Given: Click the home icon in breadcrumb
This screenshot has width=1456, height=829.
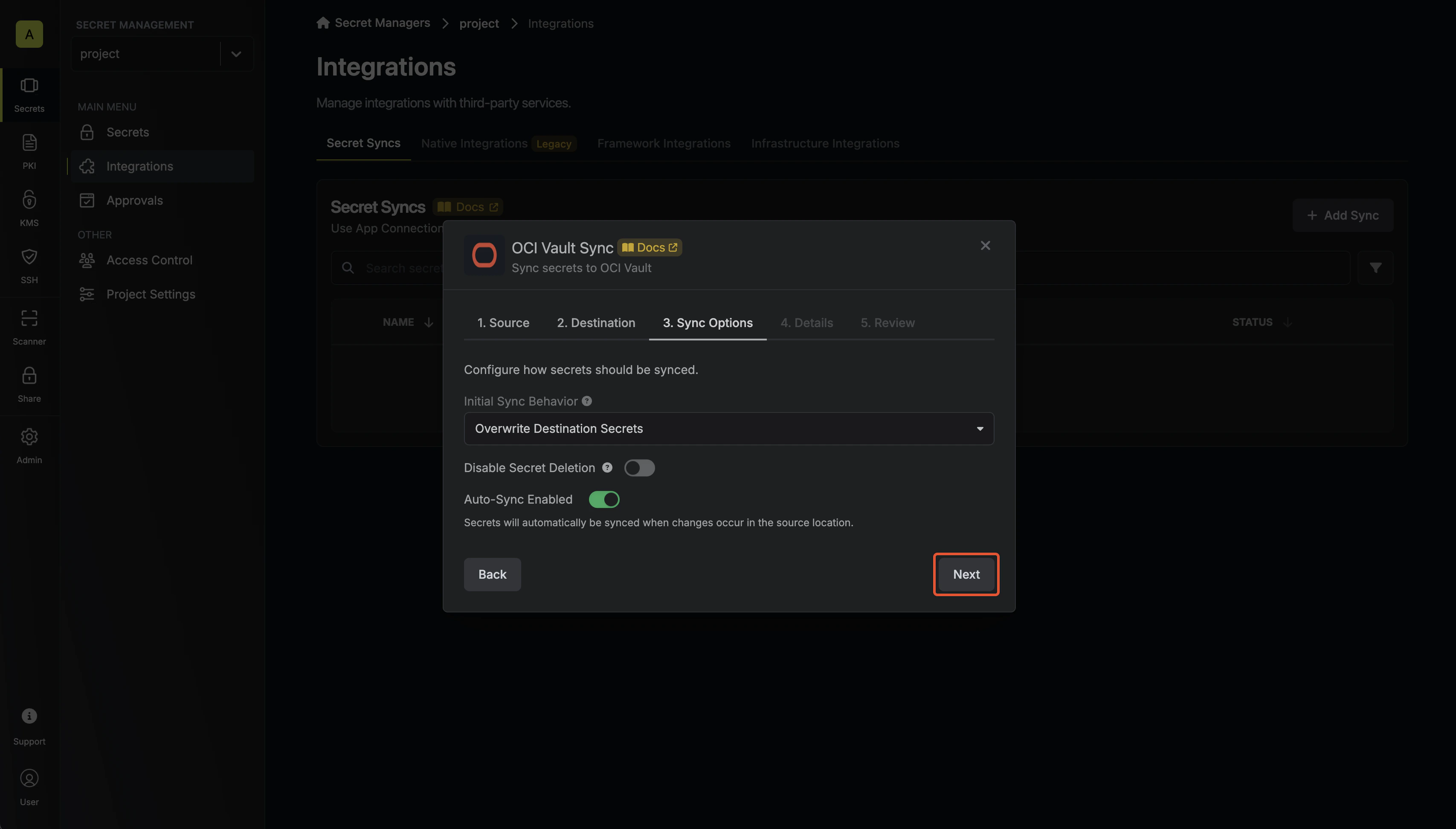Looking at the screenshot, I should tap(323, 23).
